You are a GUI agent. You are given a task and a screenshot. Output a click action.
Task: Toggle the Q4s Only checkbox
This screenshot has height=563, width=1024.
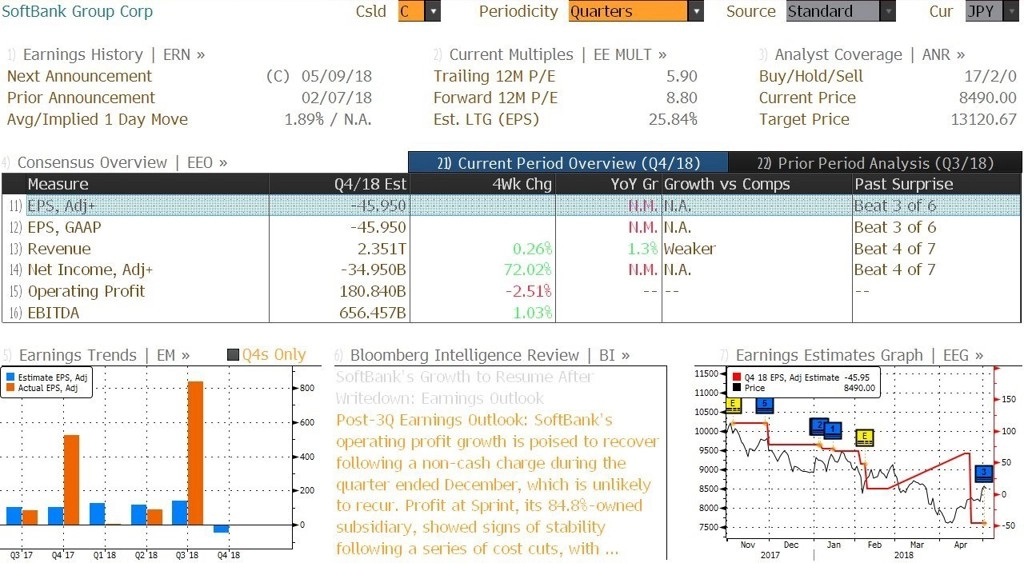(x=233, y=355)
